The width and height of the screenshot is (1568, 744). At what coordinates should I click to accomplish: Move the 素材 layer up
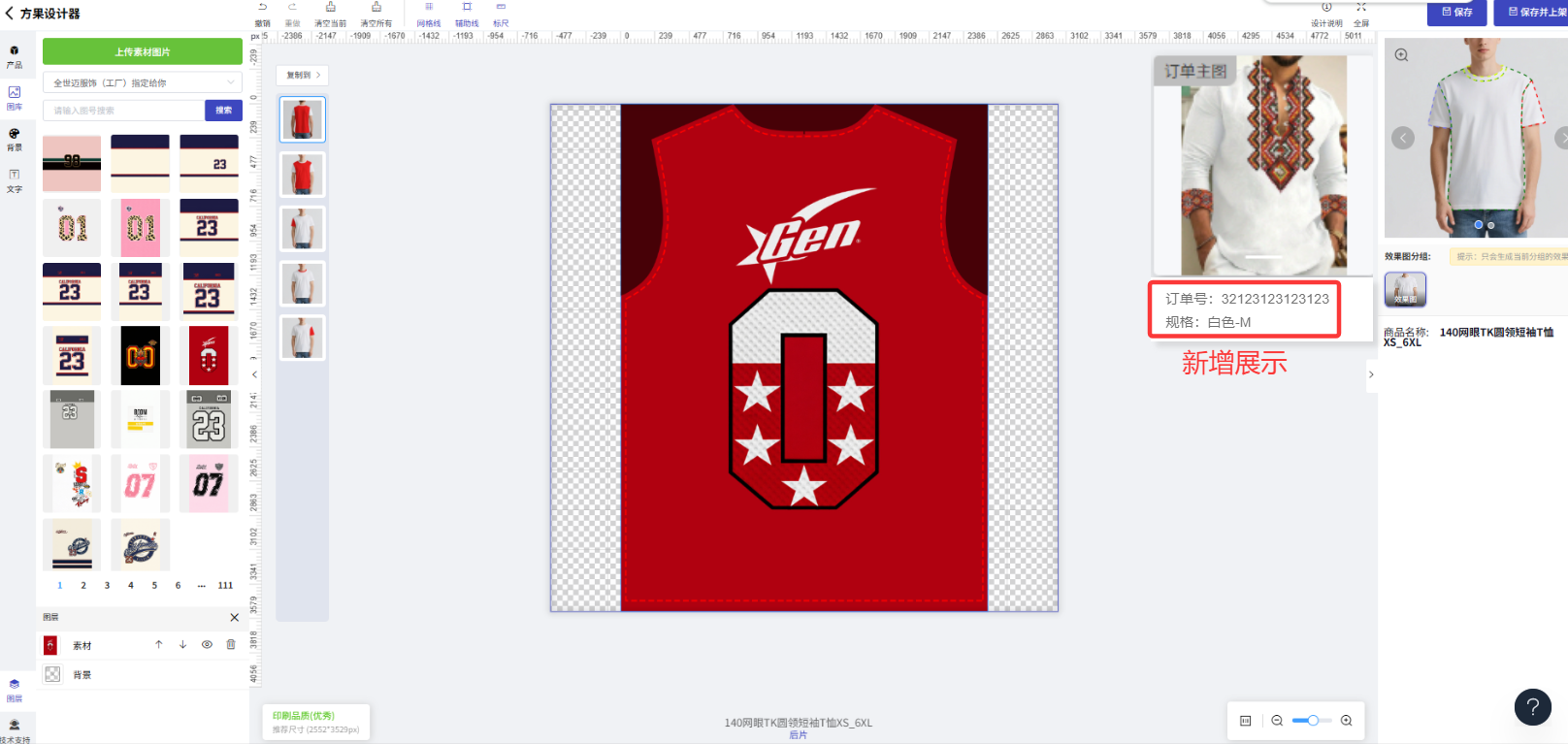point(159,644)
